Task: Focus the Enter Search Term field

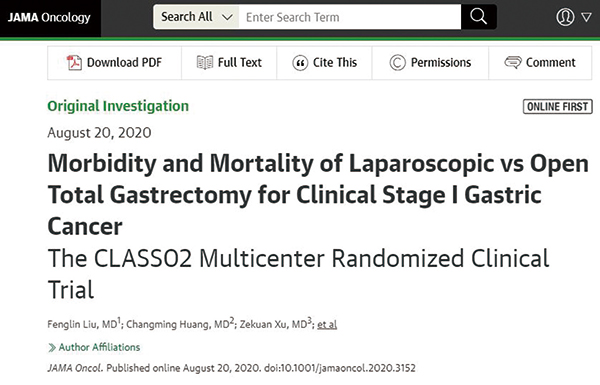Action: (x=350, y=17)
